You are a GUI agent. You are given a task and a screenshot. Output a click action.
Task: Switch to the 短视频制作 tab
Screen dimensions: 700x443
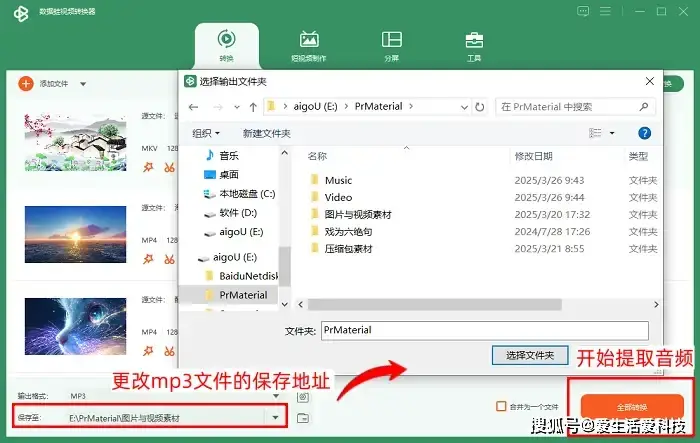pyautogui.click(x=310, y=45)
